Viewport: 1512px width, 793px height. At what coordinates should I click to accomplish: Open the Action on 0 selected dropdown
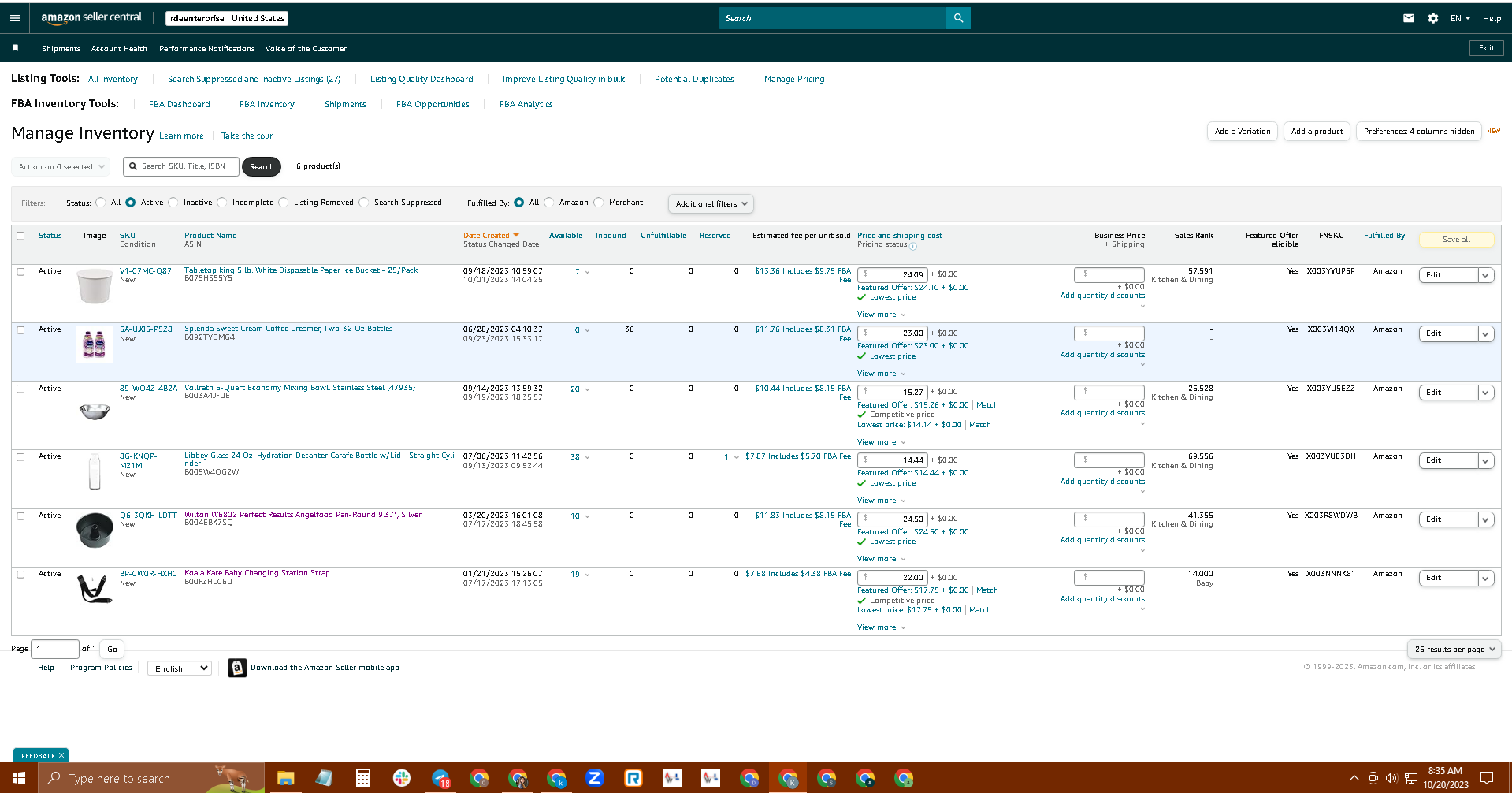(61, 166)
